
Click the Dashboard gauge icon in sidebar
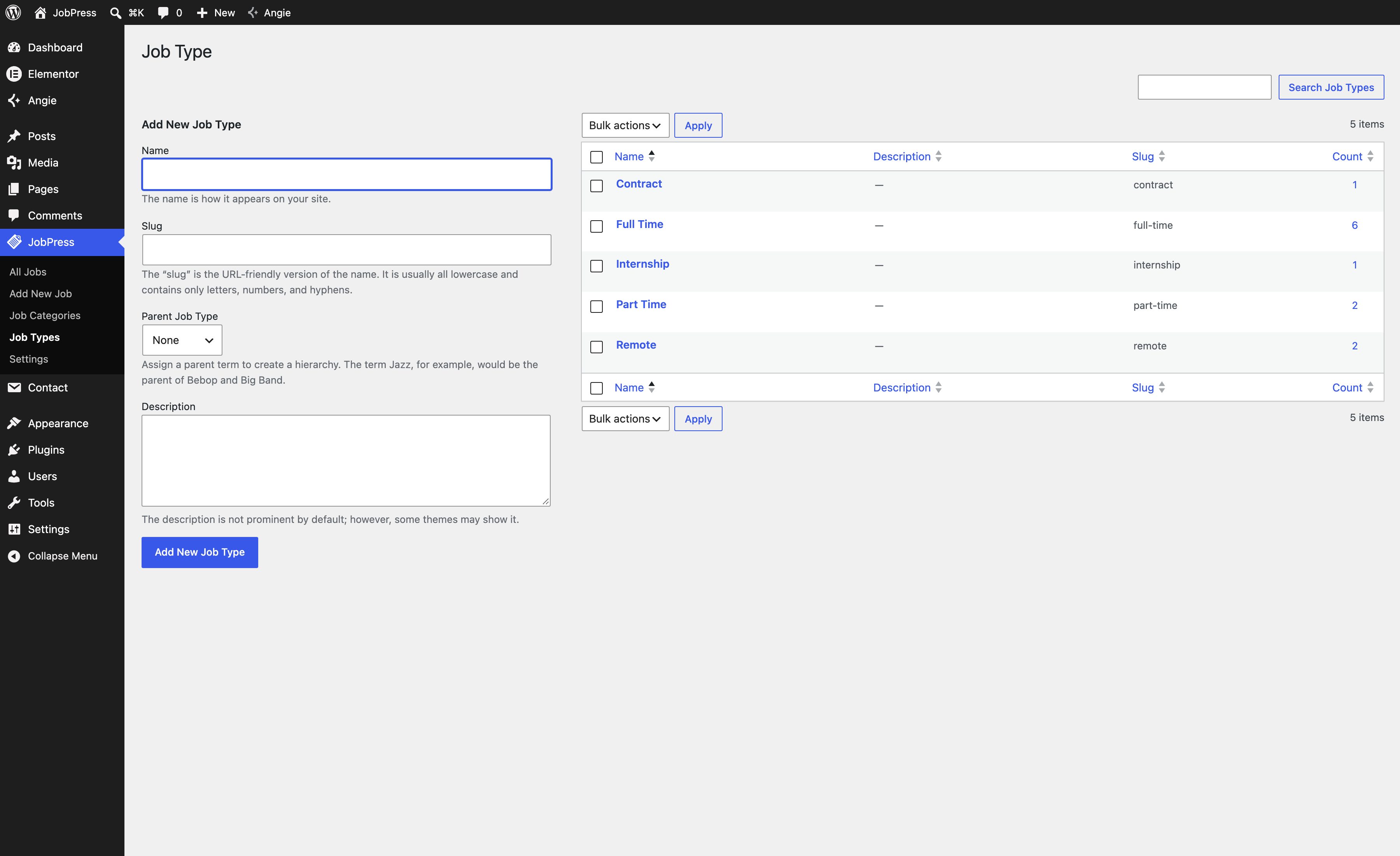(14, 48)
